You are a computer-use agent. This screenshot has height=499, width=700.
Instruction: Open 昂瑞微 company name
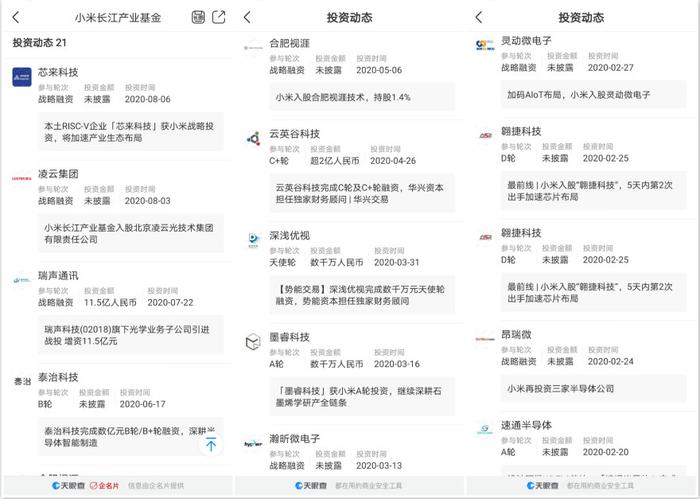(x=516, y=334)
